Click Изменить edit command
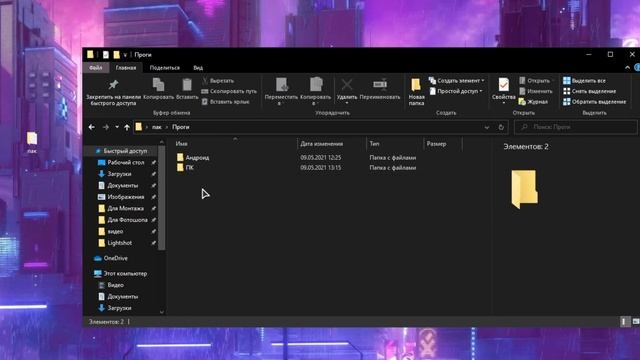 (x=536, y=91)
